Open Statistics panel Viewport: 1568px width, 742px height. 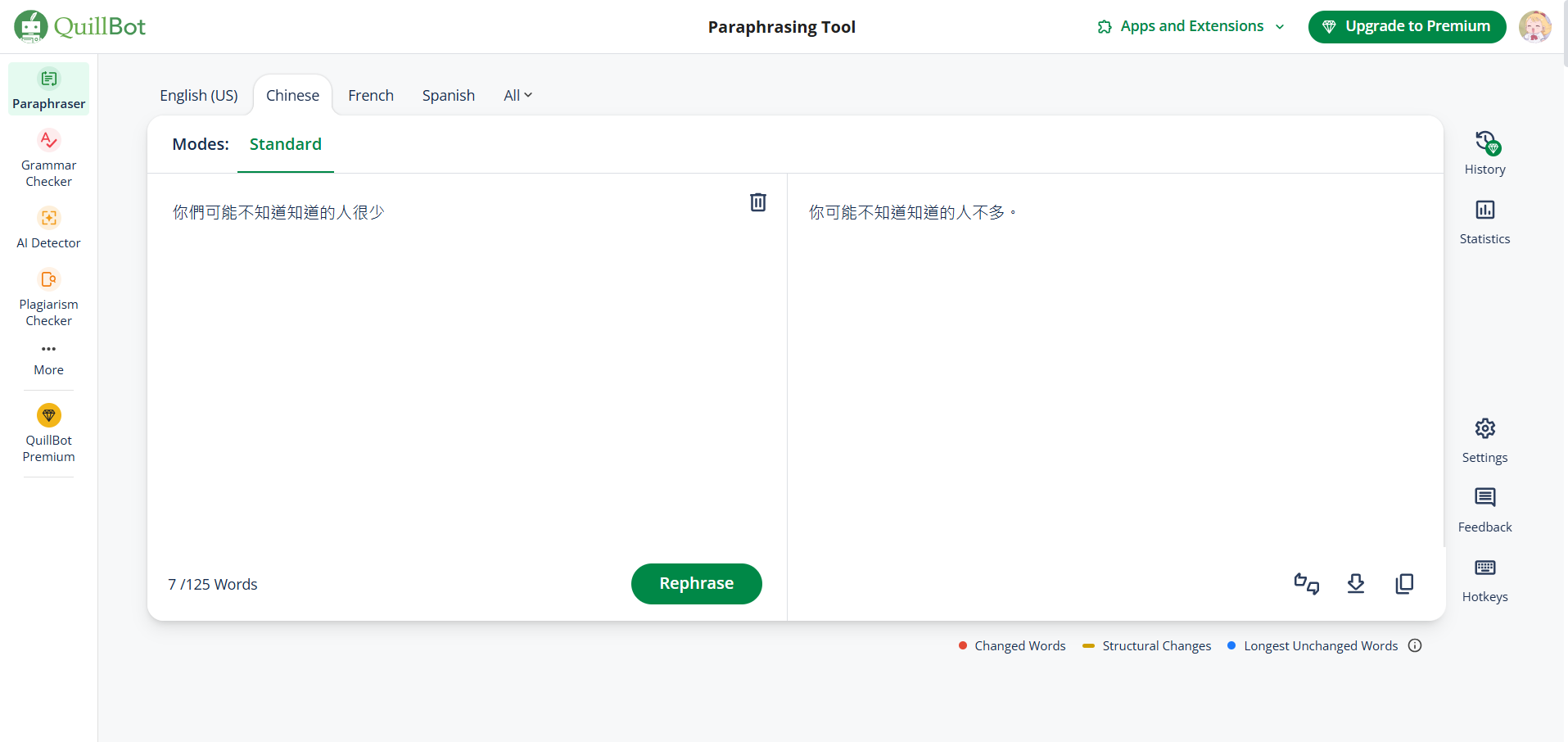coord(1485,222)
